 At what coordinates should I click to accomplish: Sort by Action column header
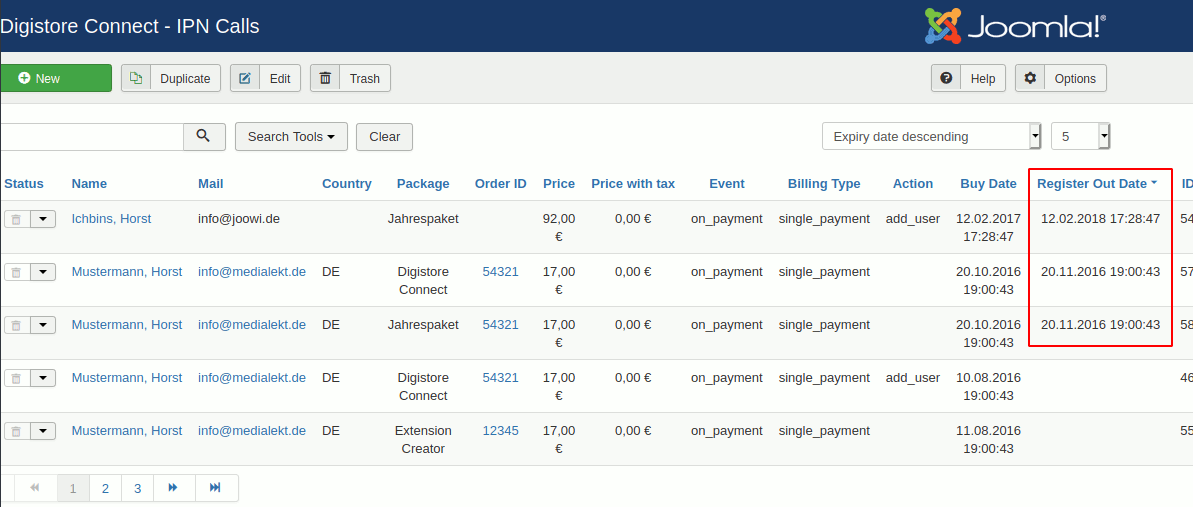point(913,183)
